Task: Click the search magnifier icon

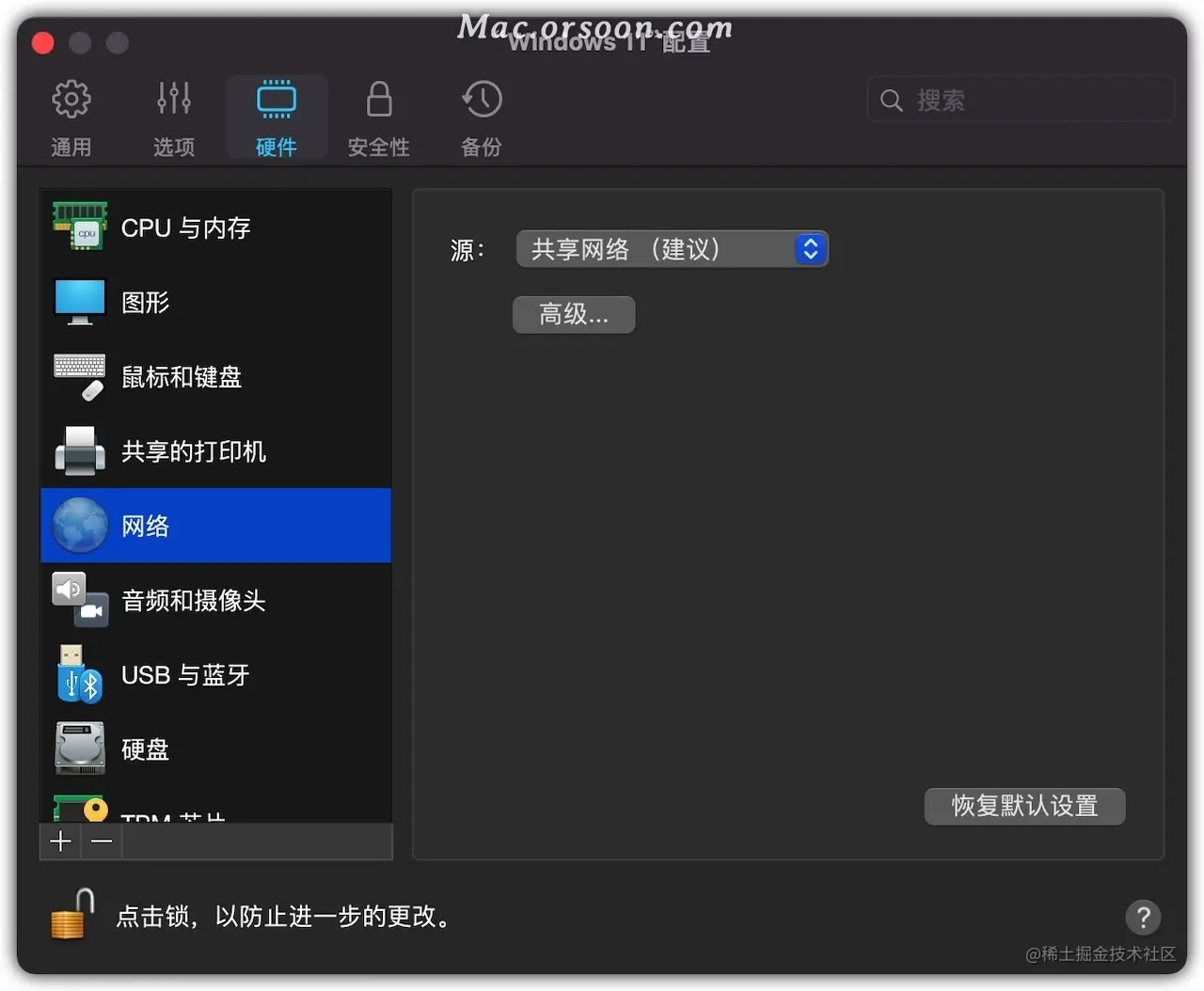Action: [891, 100]
